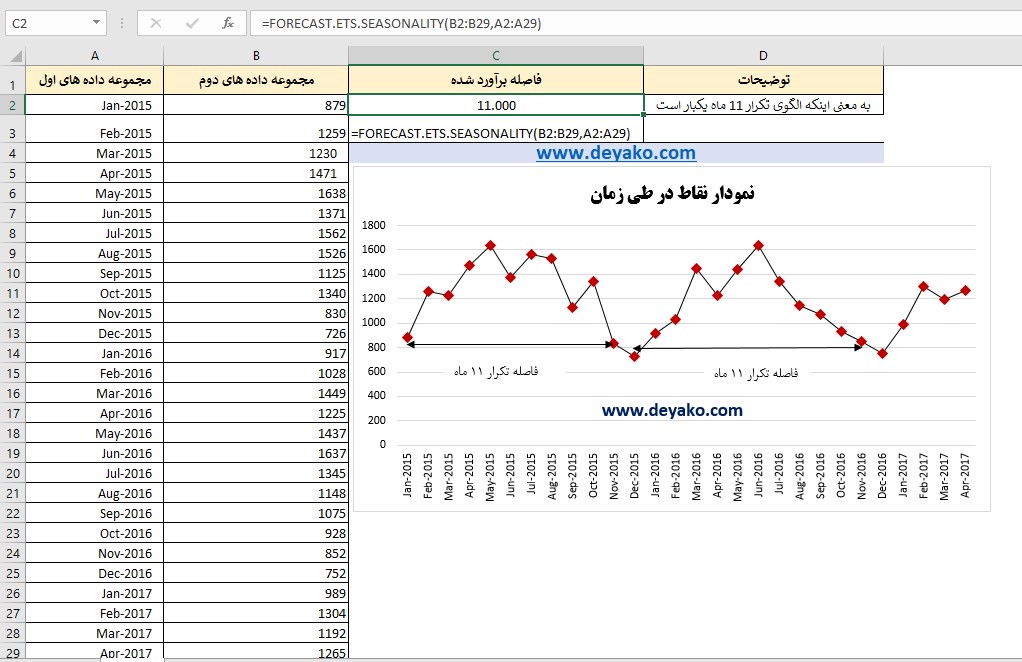The height and width of the screenshot is (662, 1022).
Task: Click the Insert Function fx icon
Action: click(227, 23)
